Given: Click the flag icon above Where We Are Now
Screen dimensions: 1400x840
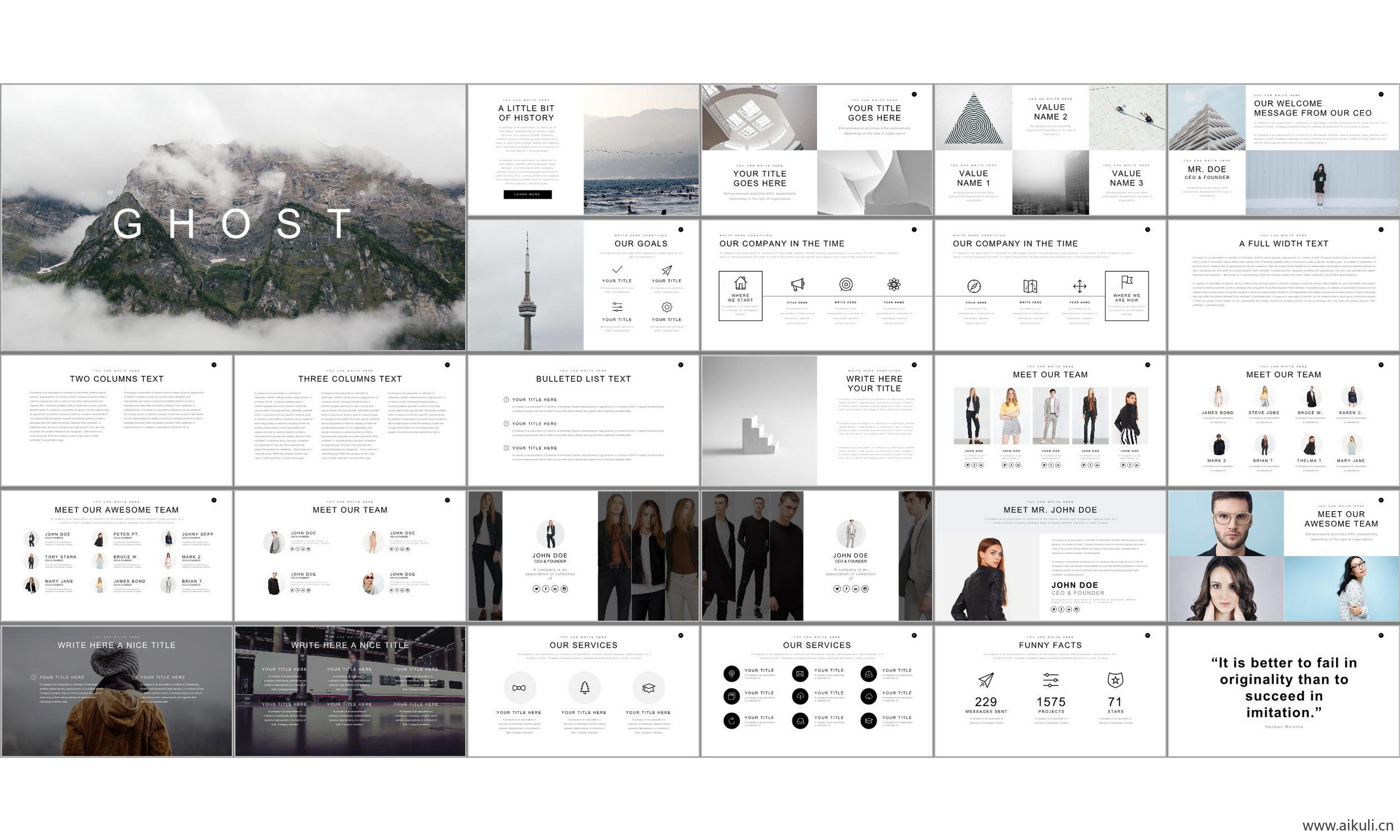Looking at the screenshot, I should 1126,281.
